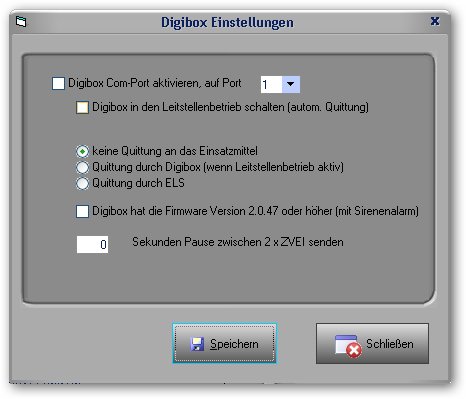Close the Digibox Einstellungen dialog with X
Viewport: 466px width, 399px height.
coord(435,21)
